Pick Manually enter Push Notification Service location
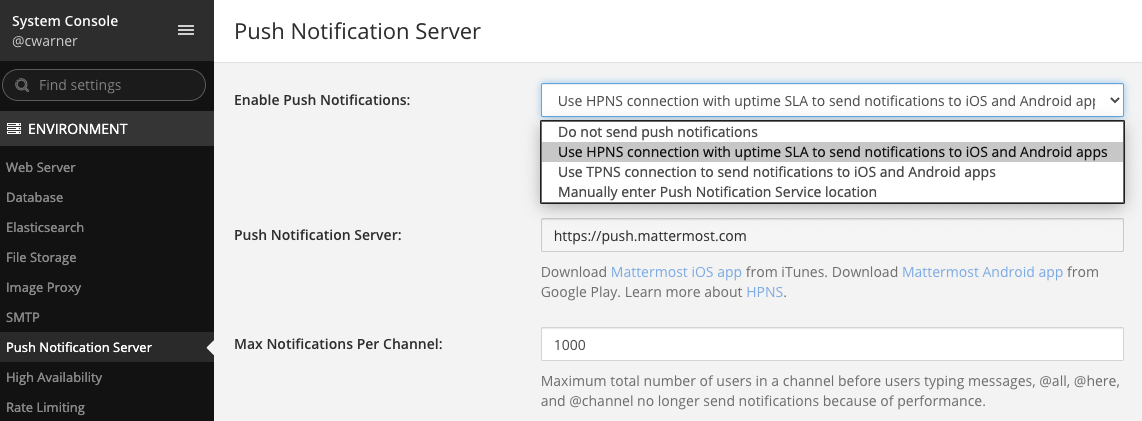This screenshot has height=421, width=1142. click(717, 192)
